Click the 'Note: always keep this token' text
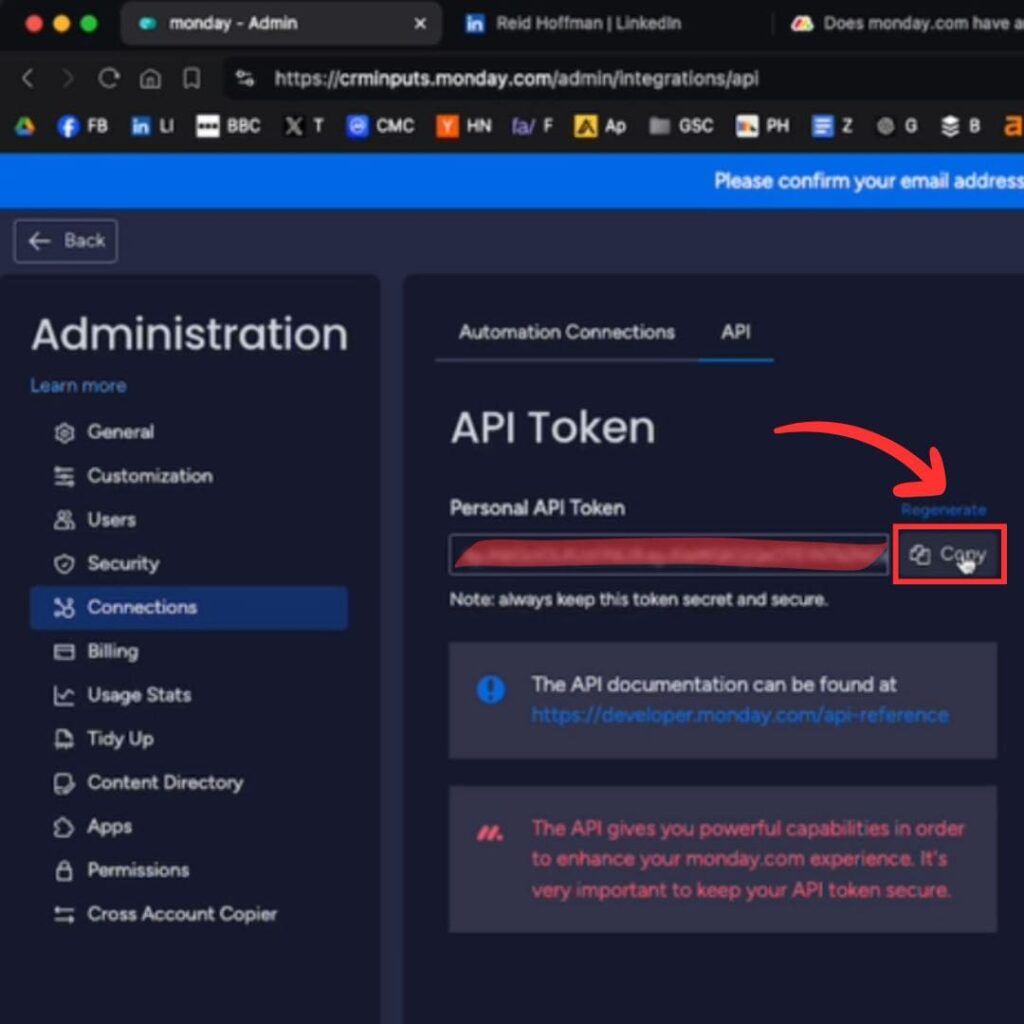 tap(639, 600)
